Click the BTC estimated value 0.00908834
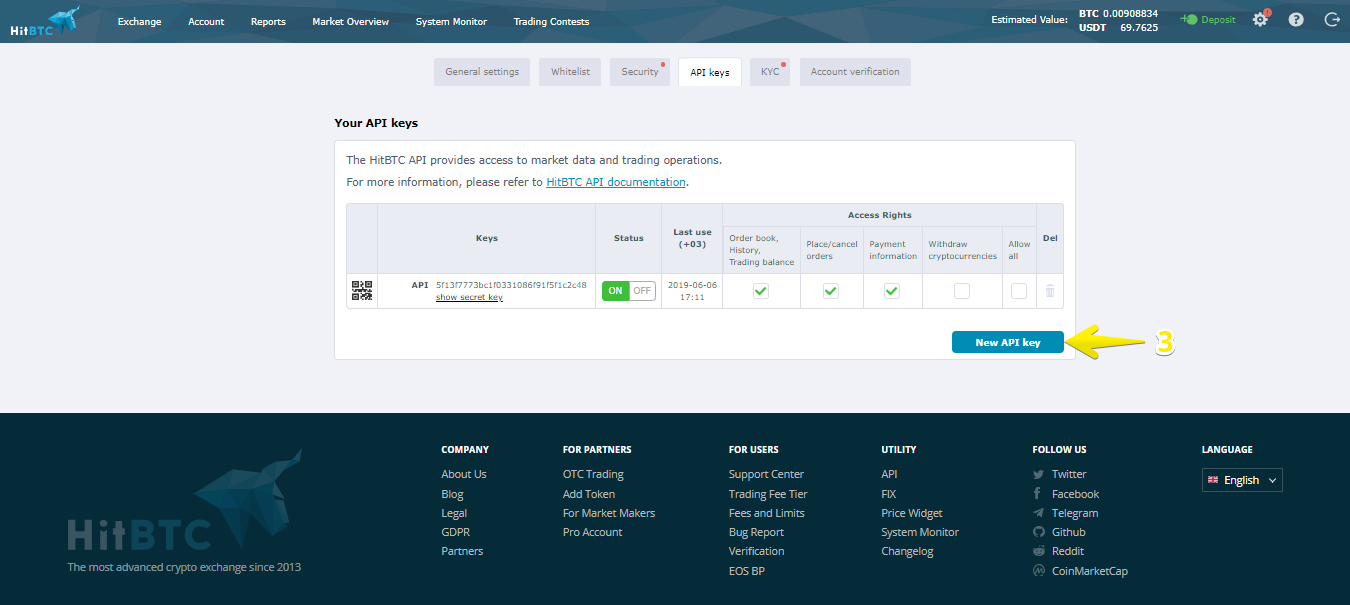The image size is (1350, 605). pyautogui.click(x=1130, y=13)
